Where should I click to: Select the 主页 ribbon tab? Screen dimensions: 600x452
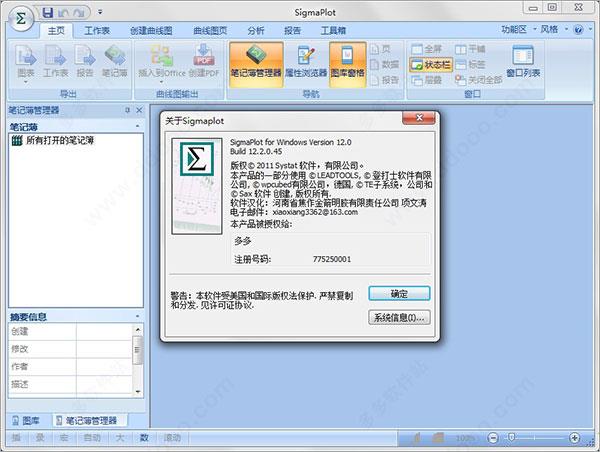click(x=56, y=30)
